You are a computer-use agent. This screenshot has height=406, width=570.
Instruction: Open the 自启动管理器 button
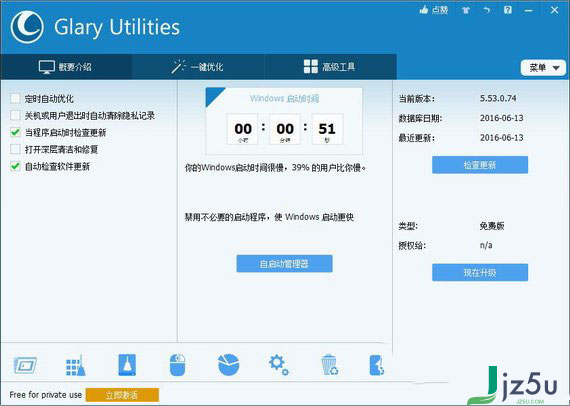point(284,264)
